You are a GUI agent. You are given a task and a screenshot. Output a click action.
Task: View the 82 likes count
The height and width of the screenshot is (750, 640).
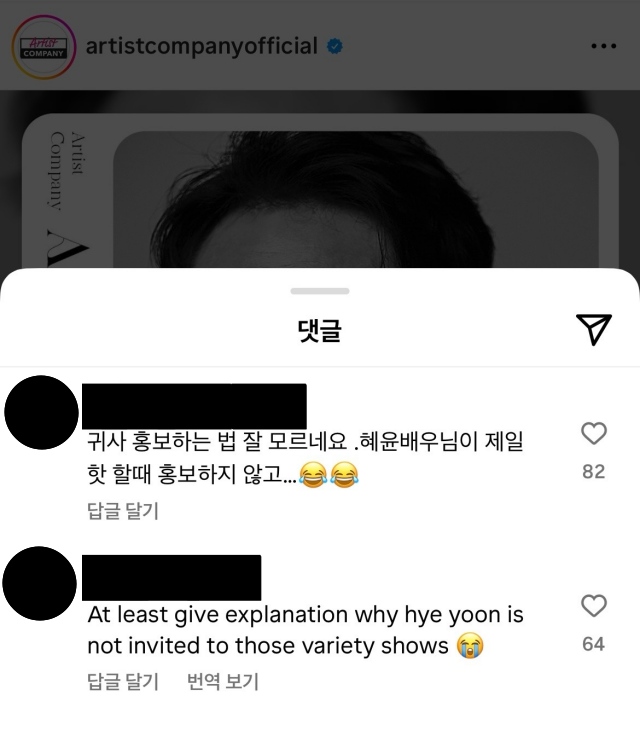[x=594, y=472]
